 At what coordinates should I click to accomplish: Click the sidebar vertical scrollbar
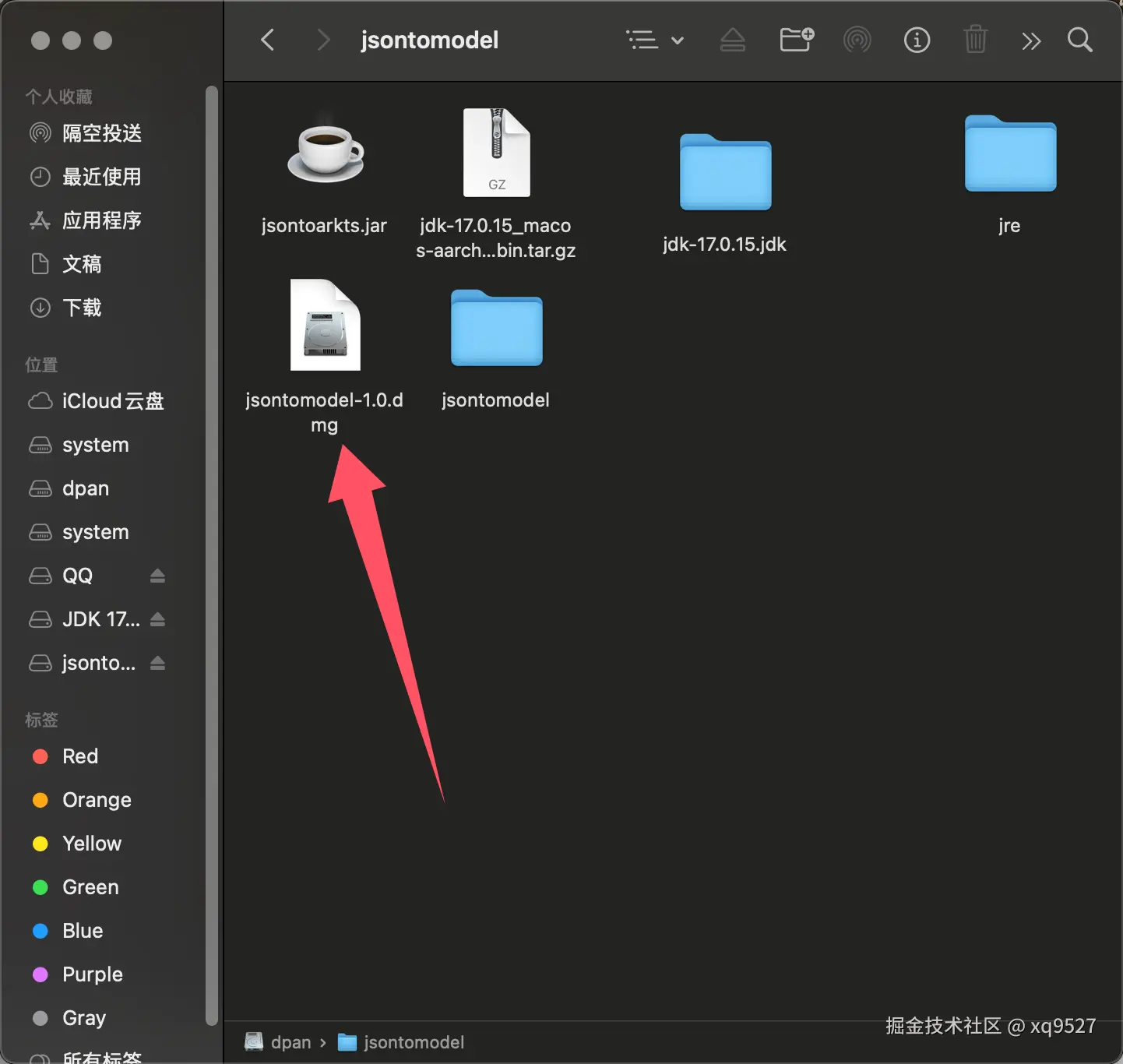coord(211,555)
